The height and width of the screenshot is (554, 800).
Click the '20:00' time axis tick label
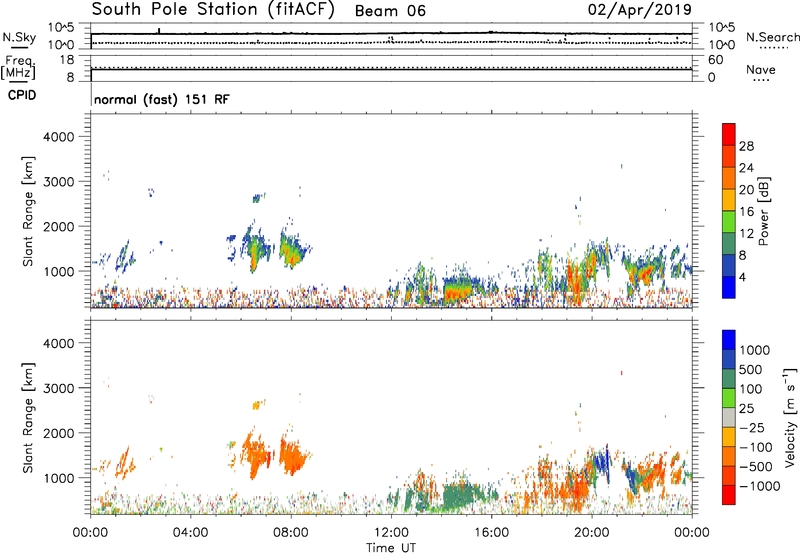click(x=591, y=533)
